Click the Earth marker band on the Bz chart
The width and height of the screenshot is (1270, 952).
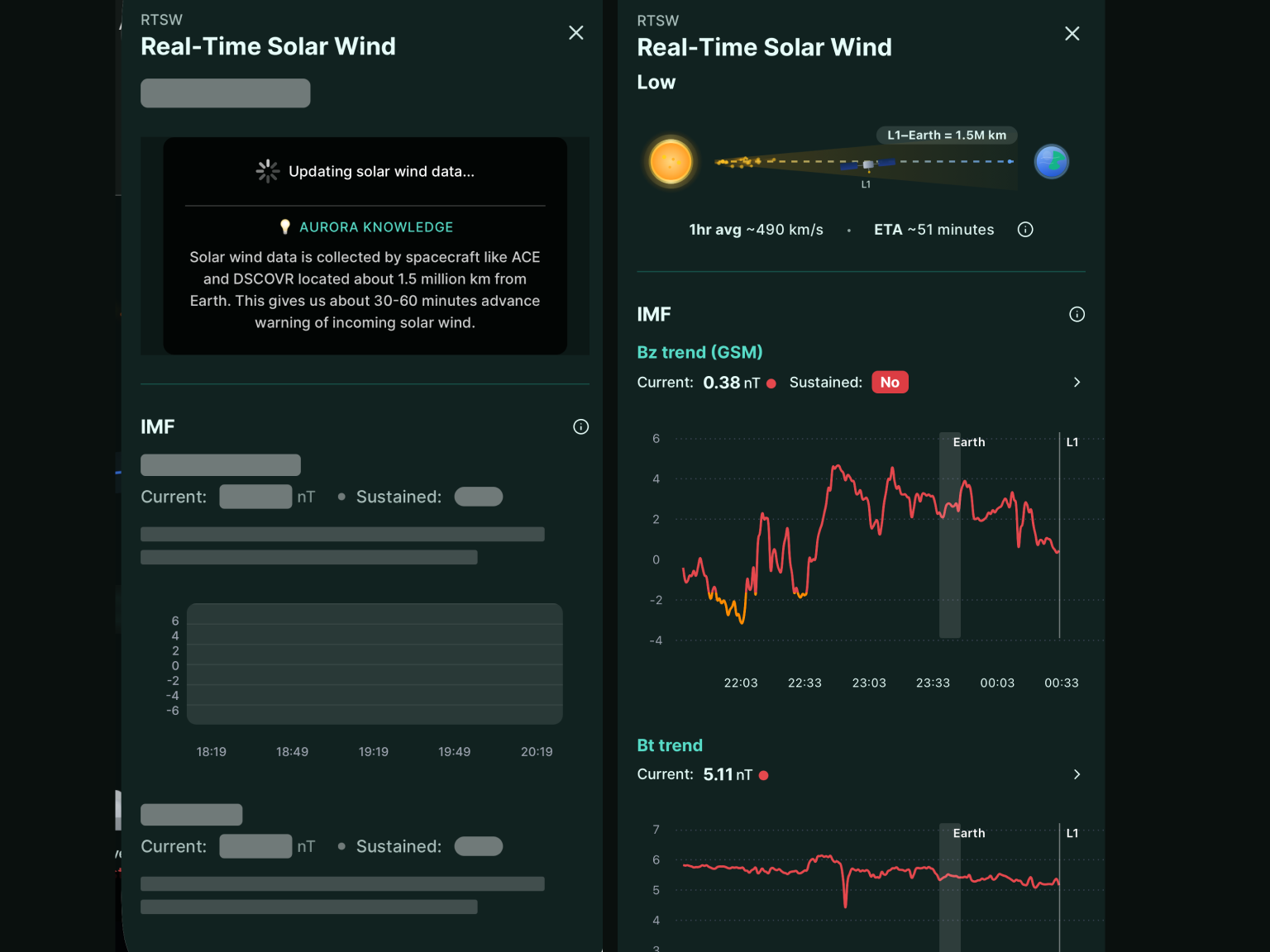tap(949, 537)
